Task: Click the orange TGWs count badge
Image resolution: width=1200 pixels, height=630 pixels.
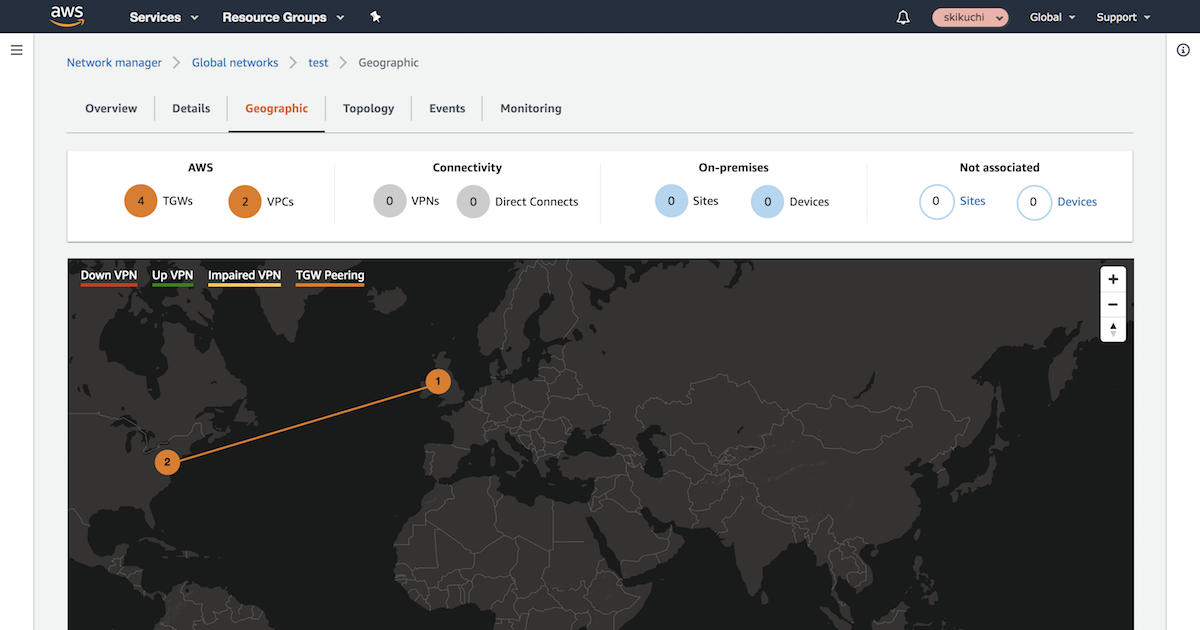Action: tap(141, 201)
